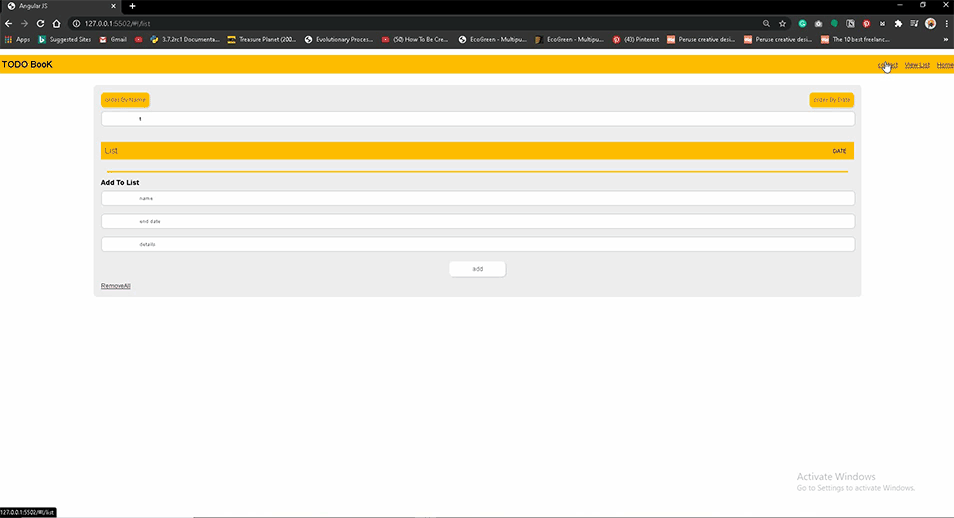Bookmark this page with the star icon

click(x=782, y=24)
